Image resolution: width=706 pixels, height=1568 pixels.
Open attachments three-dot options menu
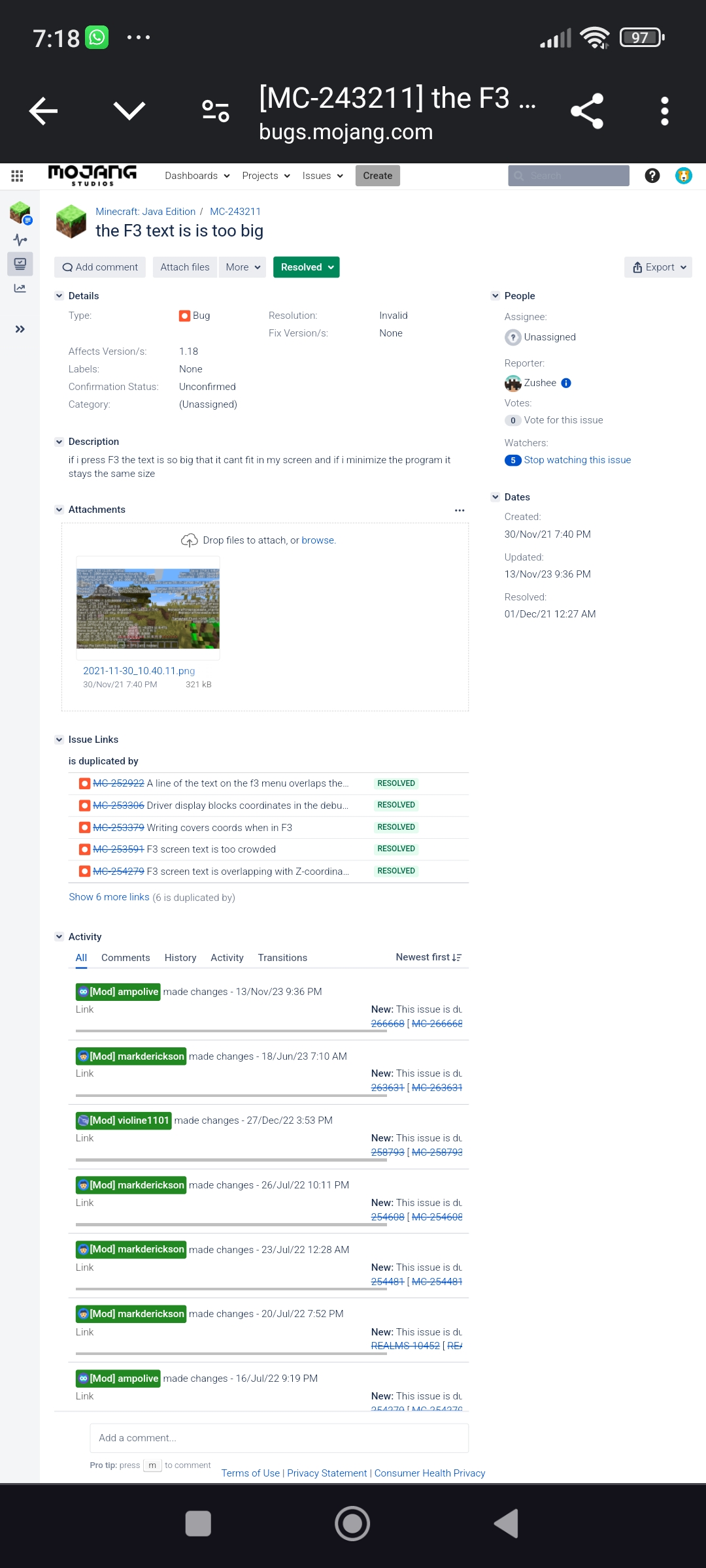460,510
